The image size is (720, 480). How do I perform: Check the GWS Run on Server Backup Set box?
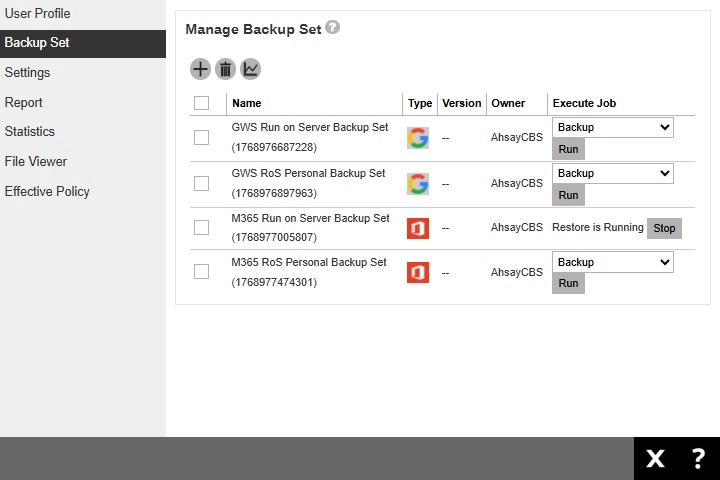[202, 138]
